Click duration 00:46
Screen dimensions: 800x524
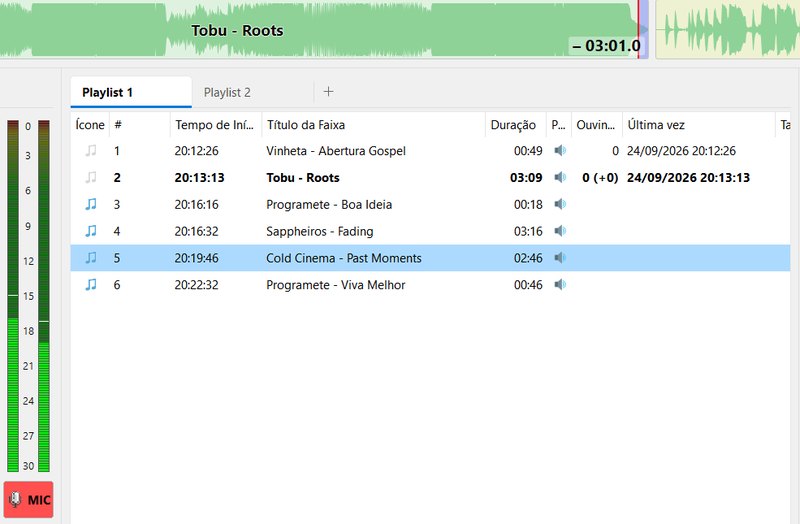pyautogui.click(x=528, y=285)
